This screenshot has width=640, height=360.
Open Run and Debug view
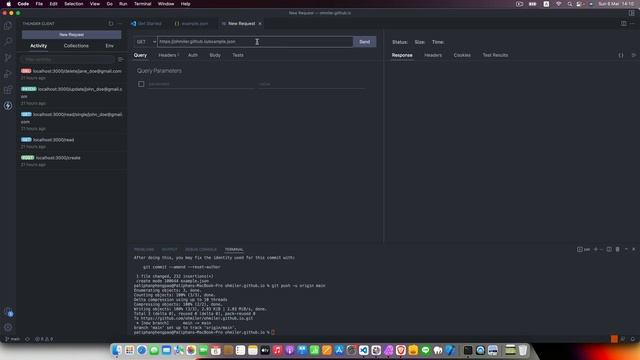click(x=8, y=73)
